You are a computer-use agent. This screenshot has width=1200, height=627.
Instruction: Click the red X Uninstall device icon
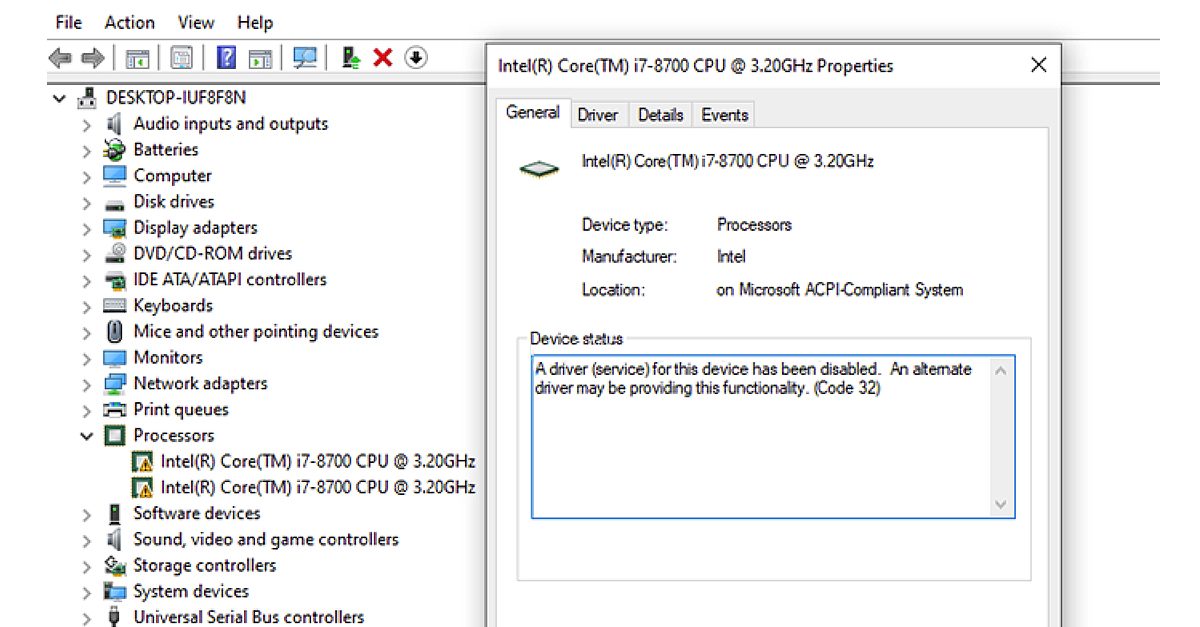pos(382,59)
